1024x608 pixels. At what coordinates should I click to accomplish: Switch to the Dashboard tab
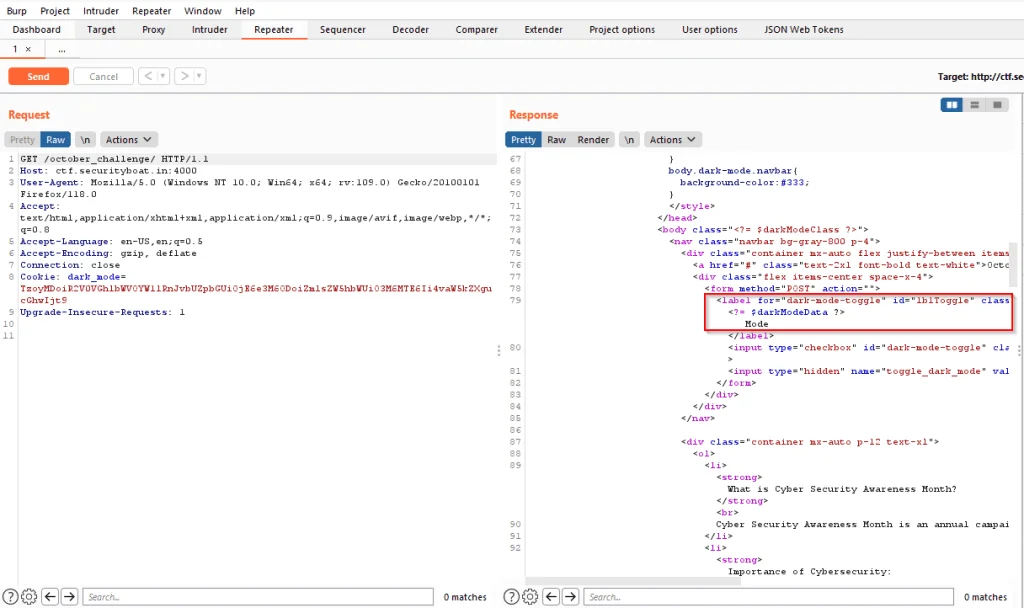37,29
